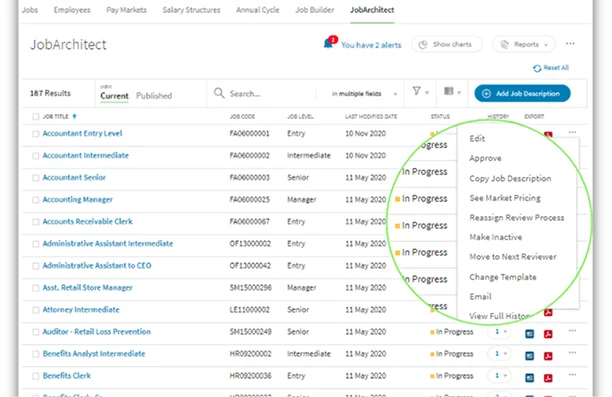Choose Edit from the context menu
Viewport: 612px width, 397px height.
[x=477, y=139]
